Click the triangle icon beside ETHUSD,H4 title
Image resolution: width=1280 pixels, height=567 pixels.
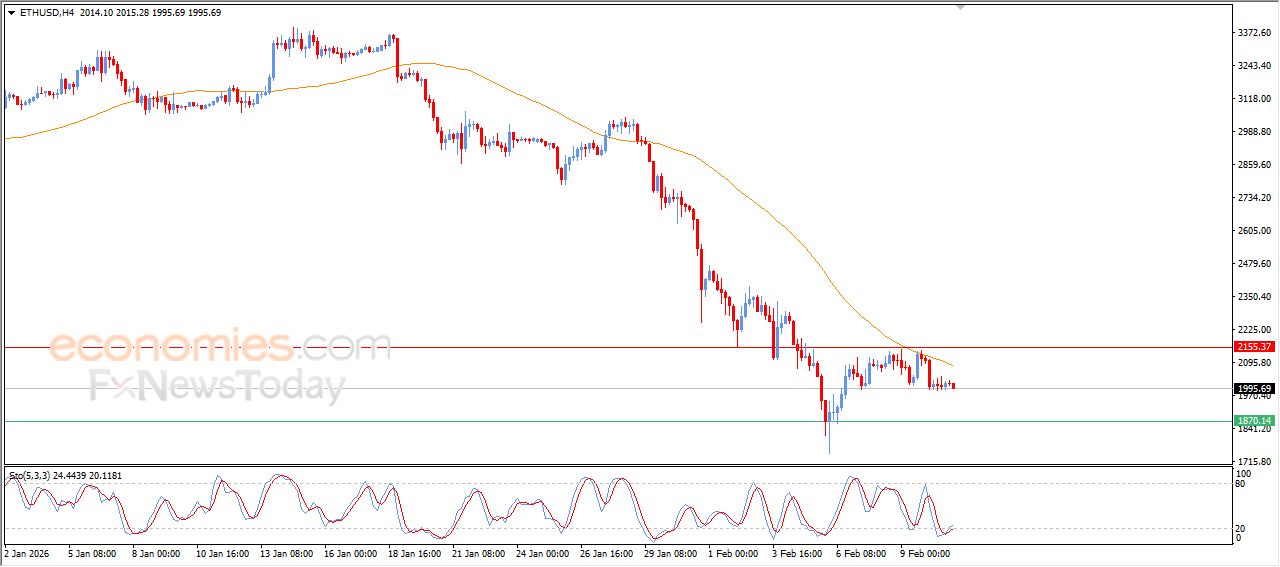[x=11, y=13]
